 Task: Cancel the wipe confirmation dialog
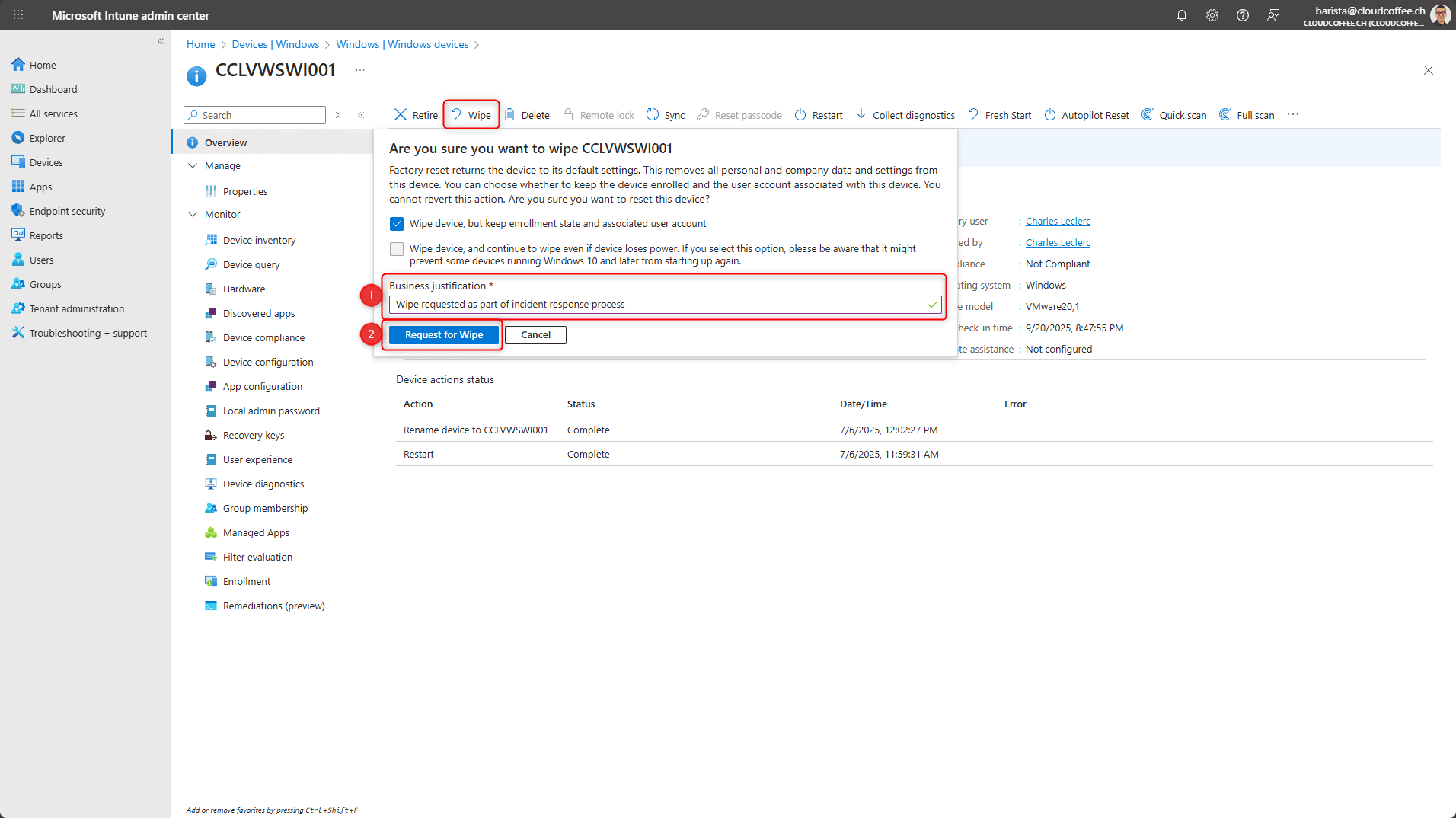[x=535, y=335]
